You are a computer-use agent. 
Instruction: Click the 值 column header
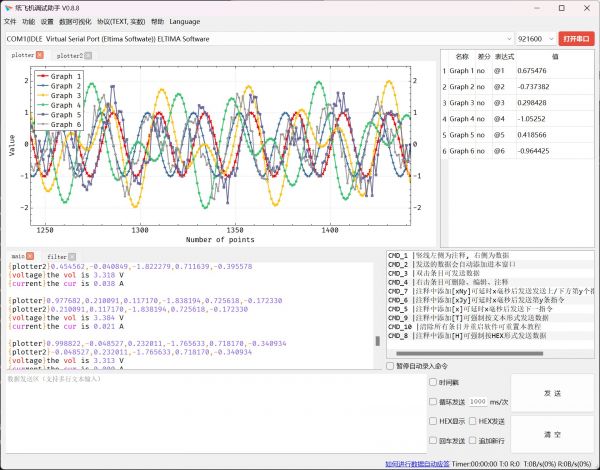(555, 57)
